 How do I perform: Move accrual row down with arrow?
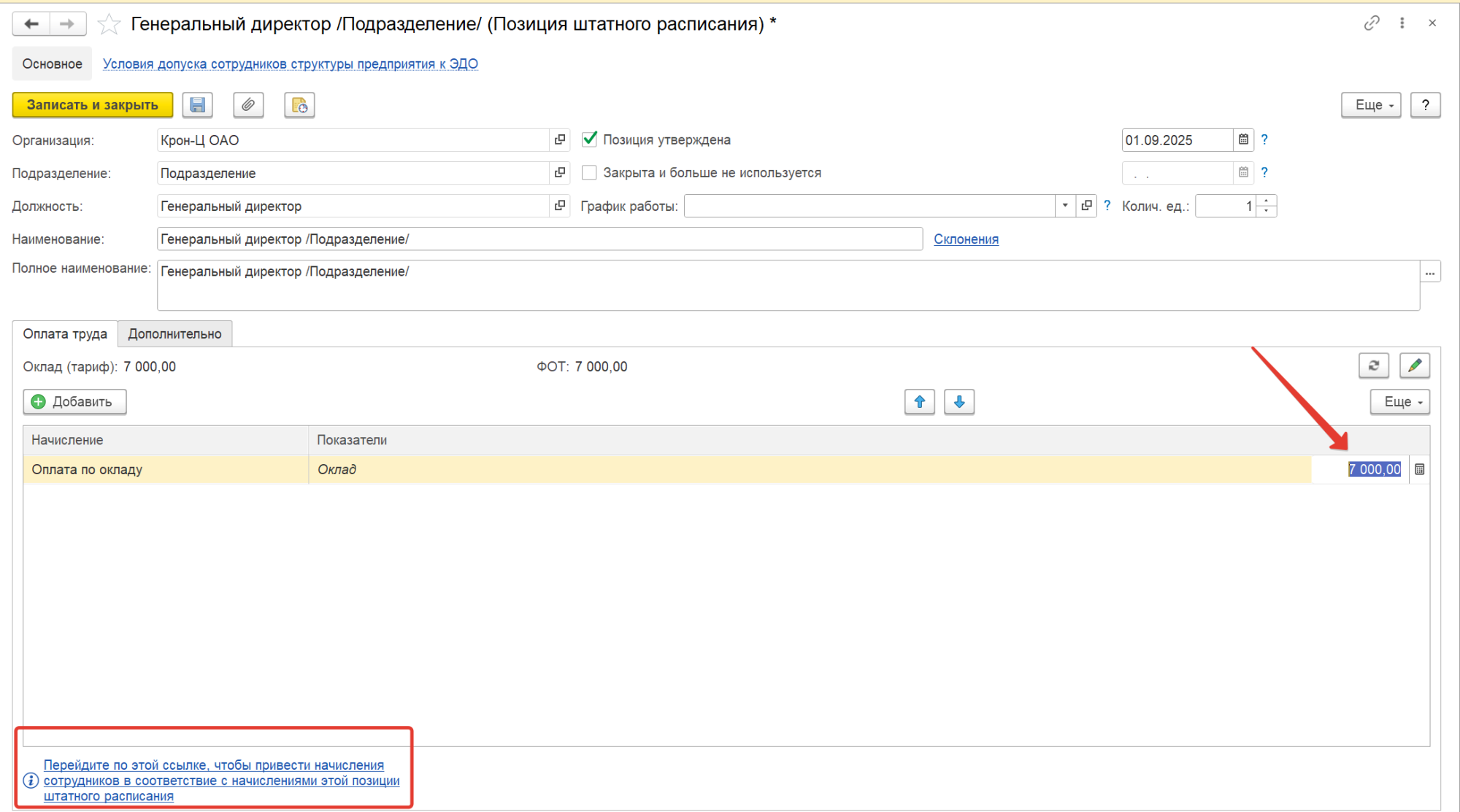tap(958, 402)
